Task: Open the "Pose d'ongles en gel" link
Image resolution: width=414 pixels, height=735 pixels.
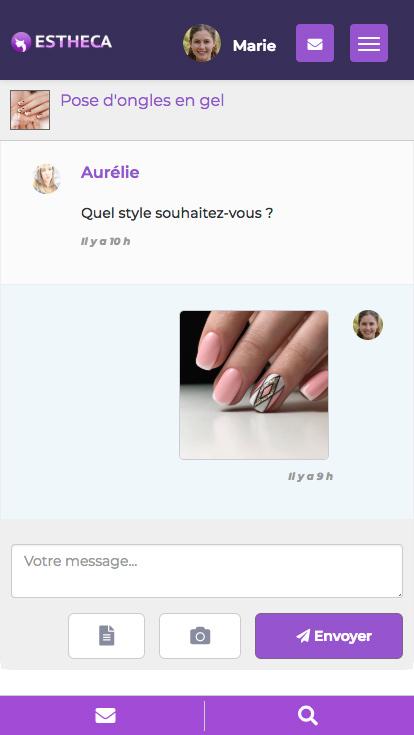Action: click(142, 100)
